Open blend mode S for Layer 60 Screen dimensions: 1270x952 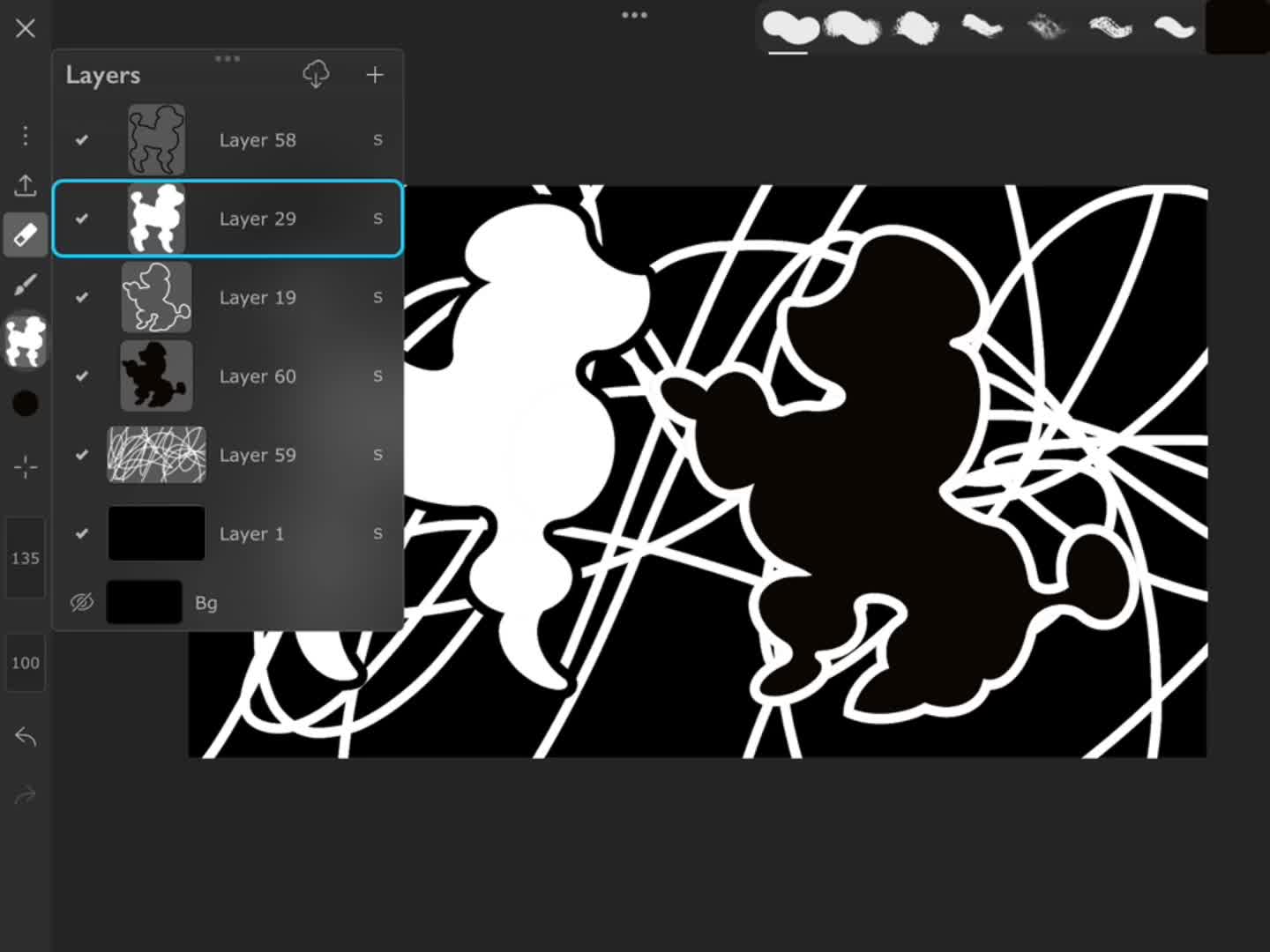[x=377, y=376]
